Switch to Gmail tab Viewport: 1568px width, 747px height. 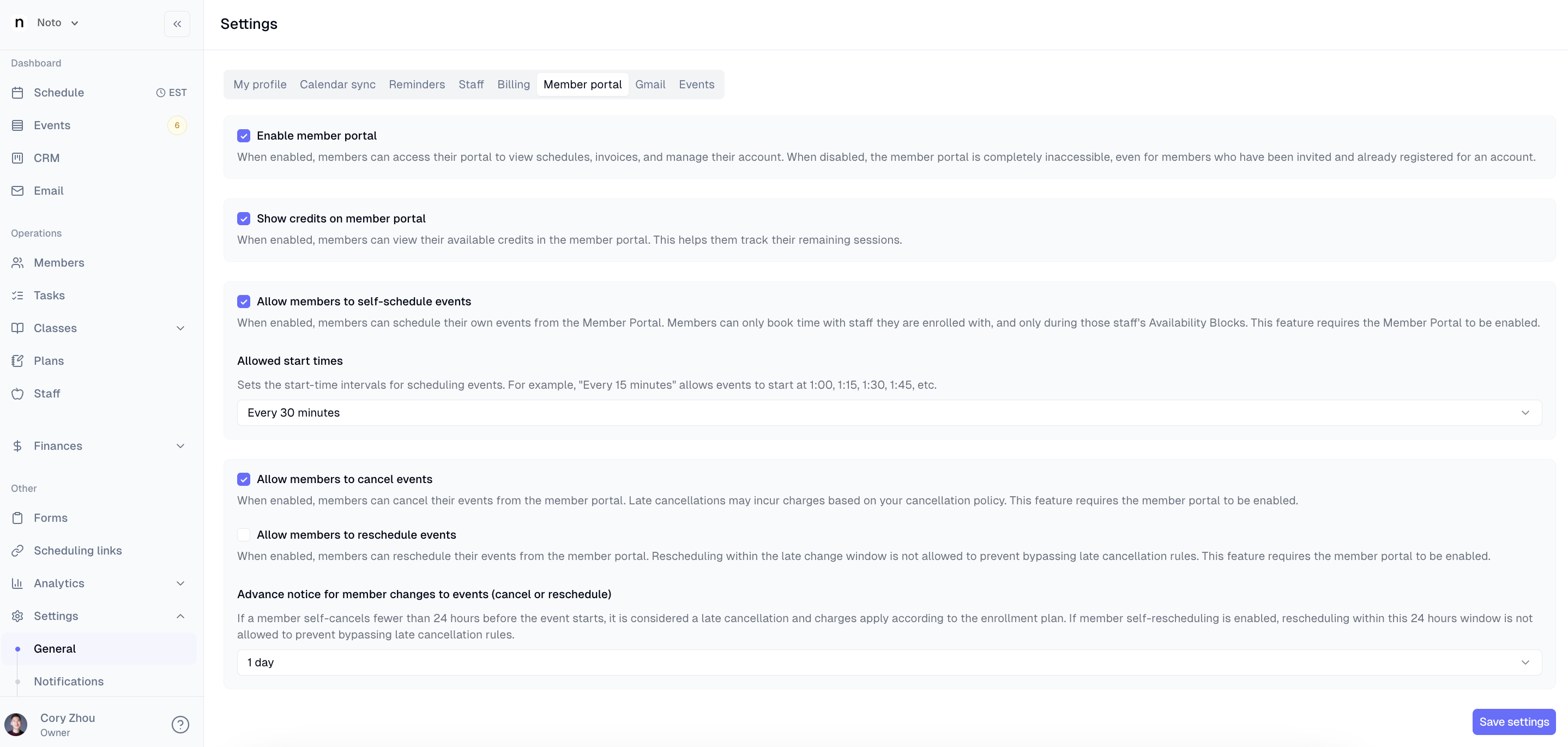650,85
